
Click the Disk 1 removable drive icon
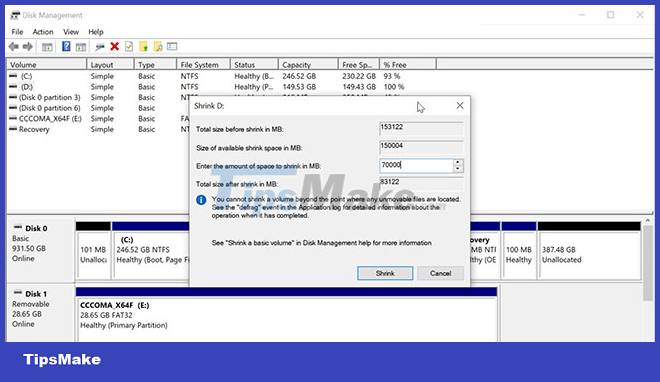coord(17,293)
